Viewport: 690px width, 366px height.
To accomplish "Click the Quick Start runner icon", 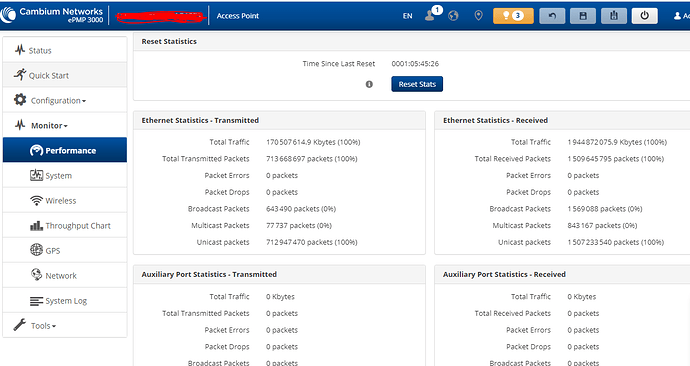I will click(x=20, y=75).
